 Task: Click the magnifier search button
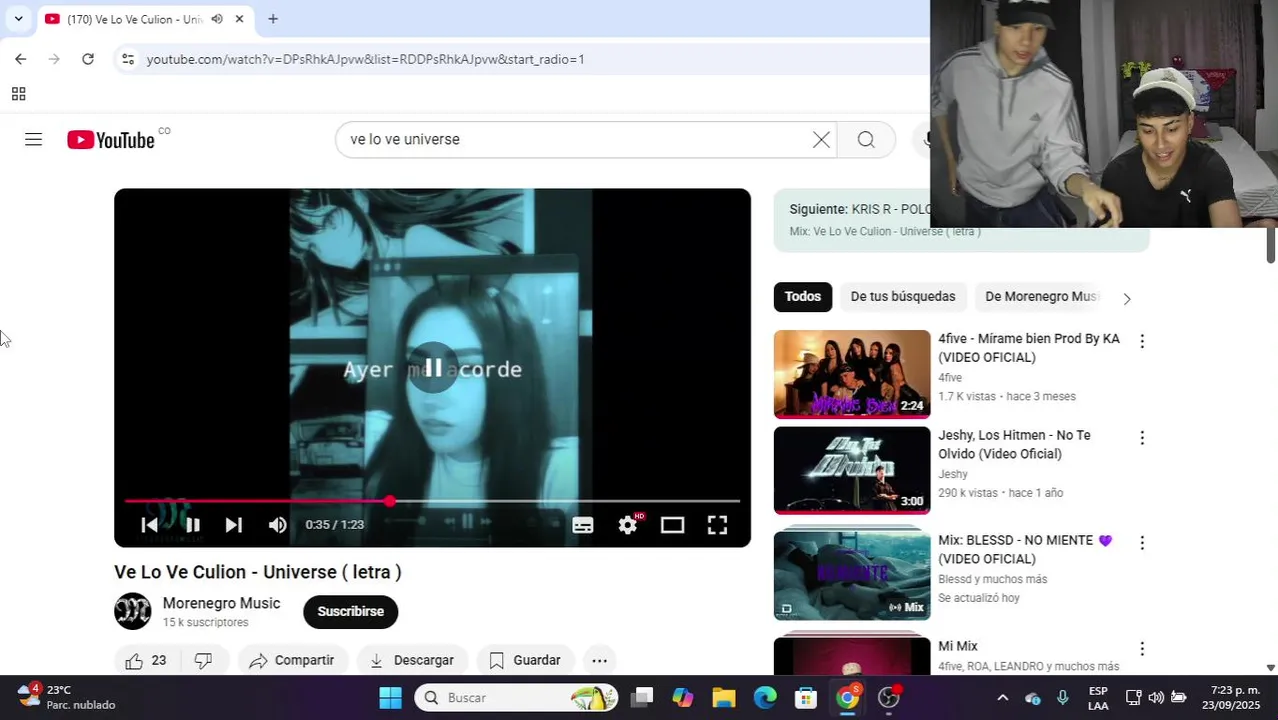pos(866,140)
